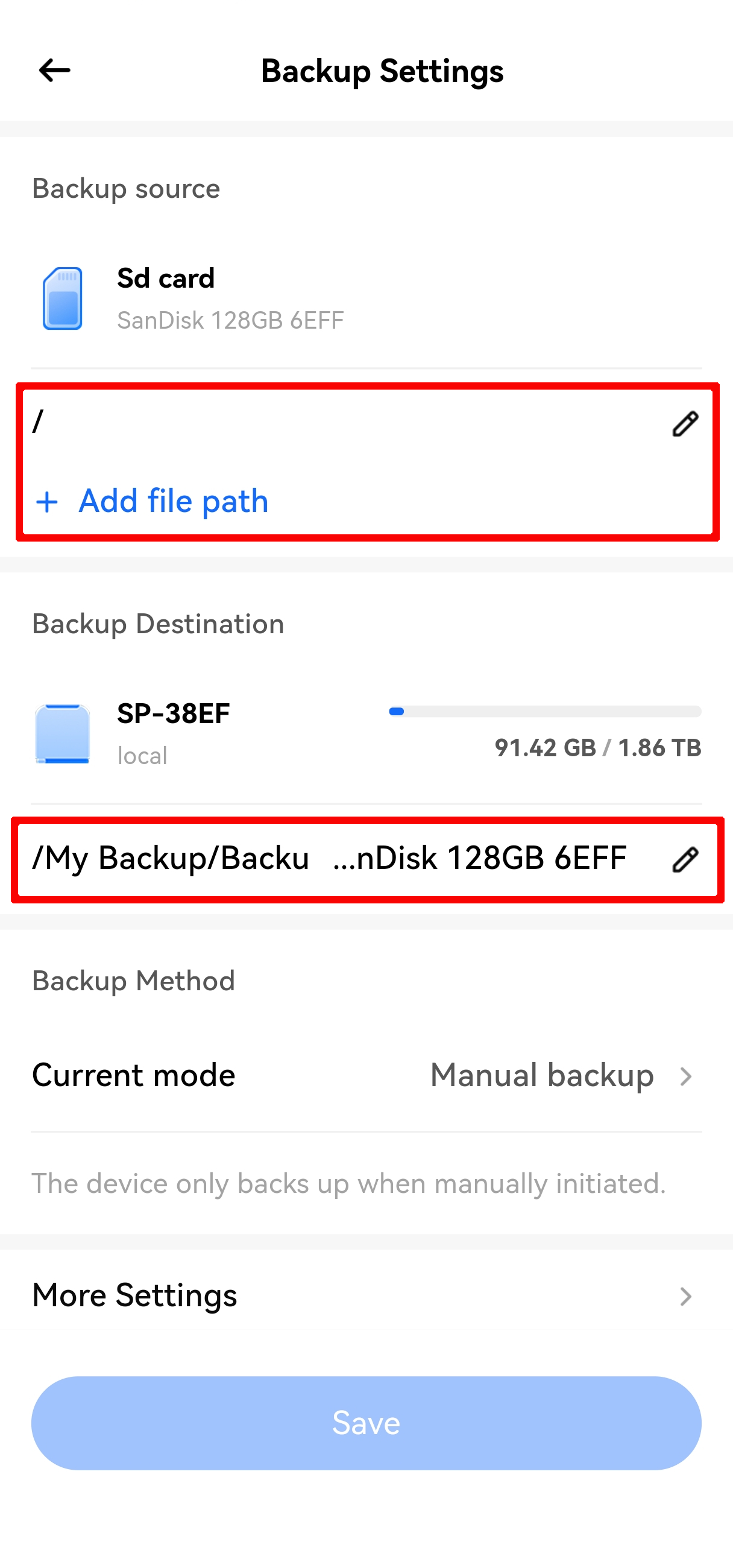Screen dimensions: 733x1568
Task: Open Add file path link
Action: (174, 502)
